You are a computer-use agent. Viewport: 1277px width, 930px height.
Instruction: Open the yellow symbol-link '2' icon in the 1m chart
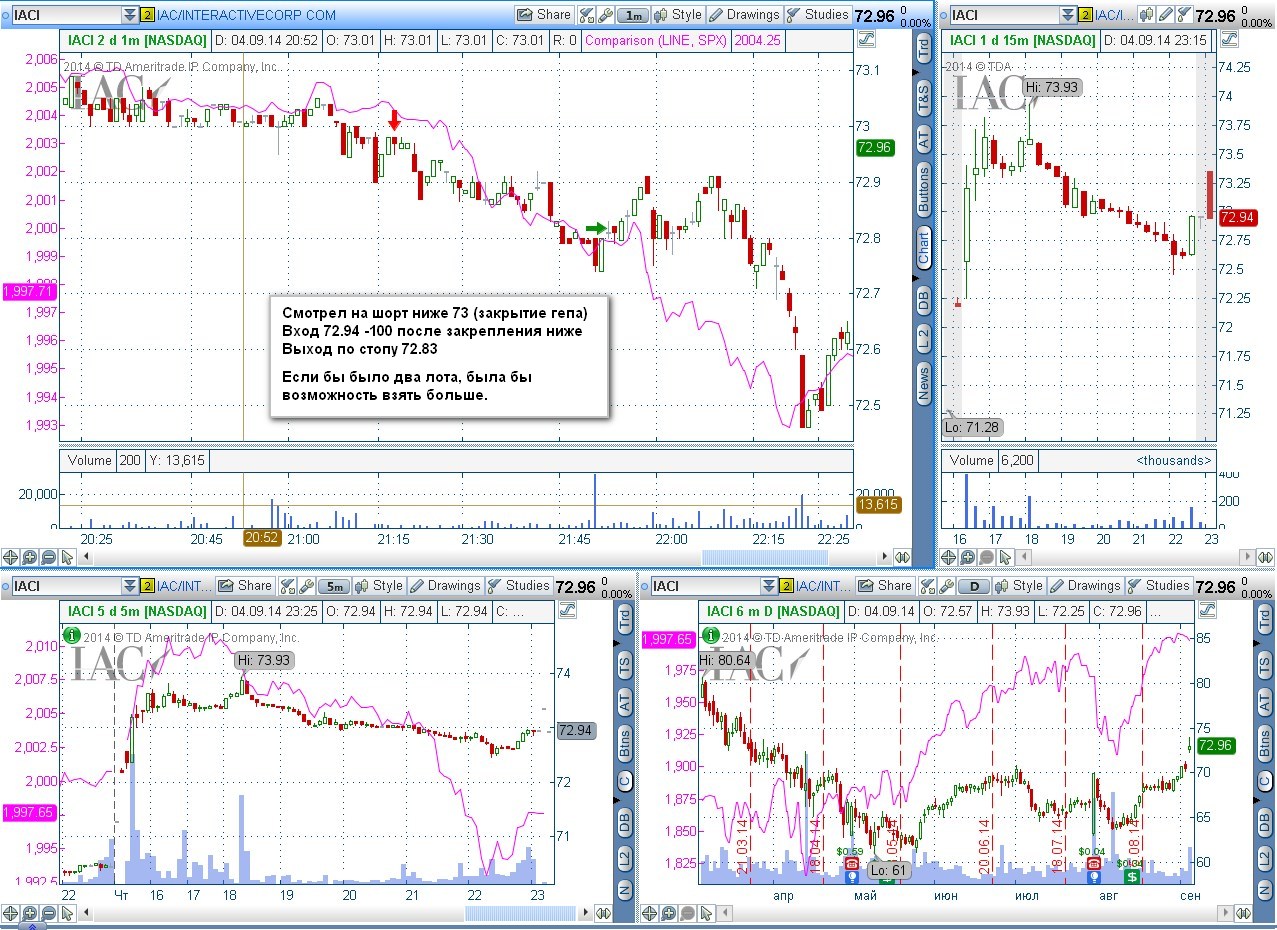[147, 15]
